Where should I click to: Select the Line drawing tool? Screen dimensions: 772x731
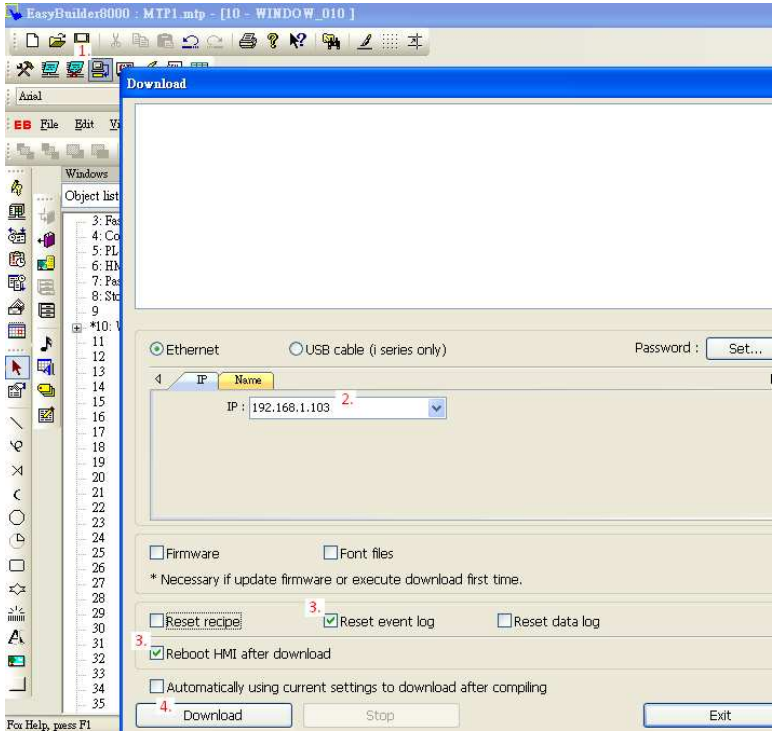17,423
